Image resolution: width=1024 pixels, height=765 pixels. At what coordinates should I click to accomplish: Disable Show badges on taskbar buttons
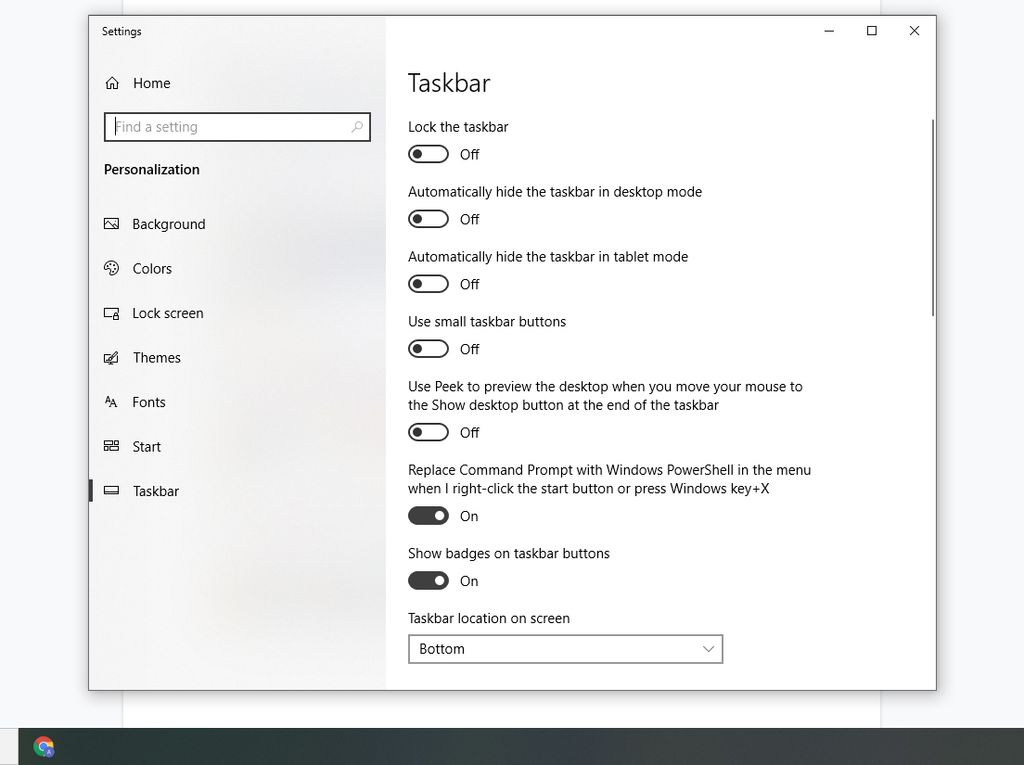[x=428, y=580]
